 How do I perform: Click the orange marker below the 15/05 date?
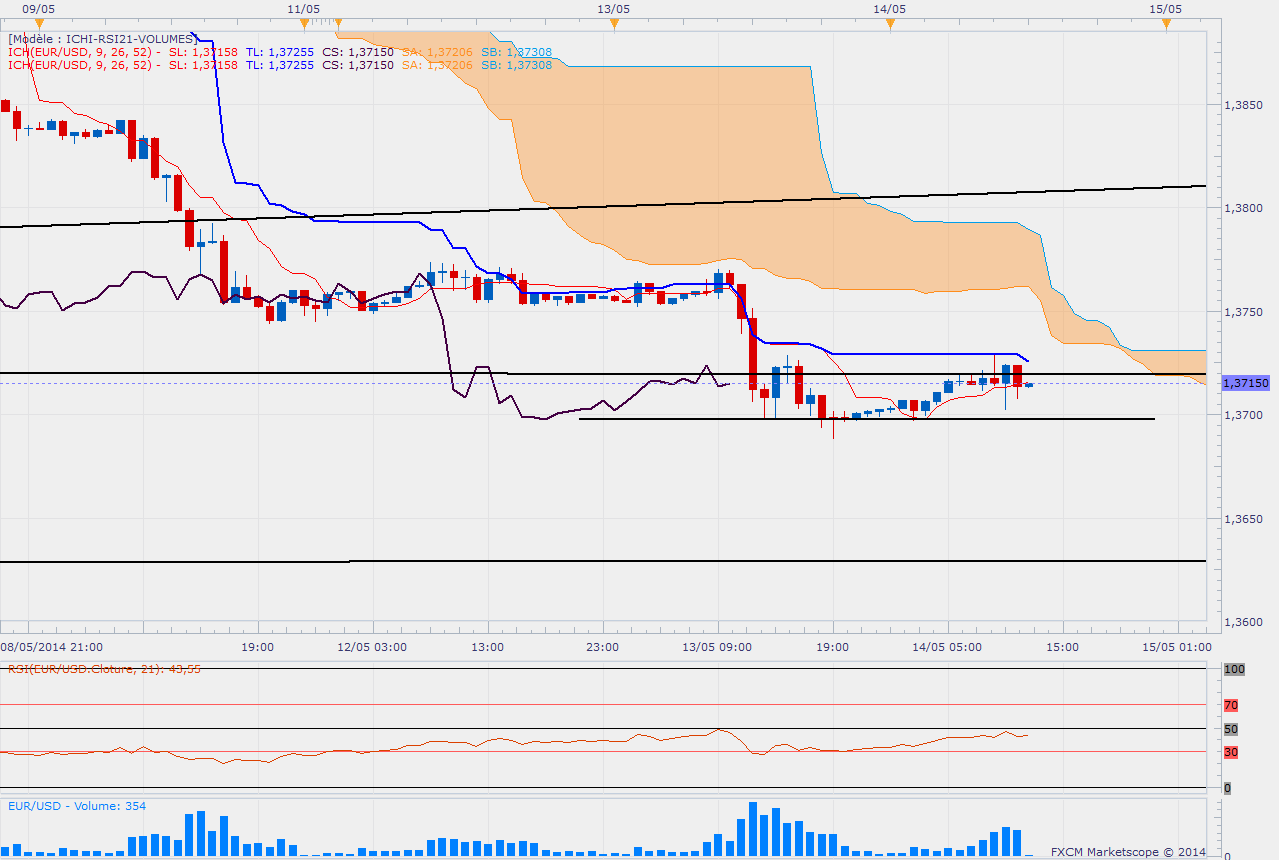pyautogui.click(x=1166, y=22)
